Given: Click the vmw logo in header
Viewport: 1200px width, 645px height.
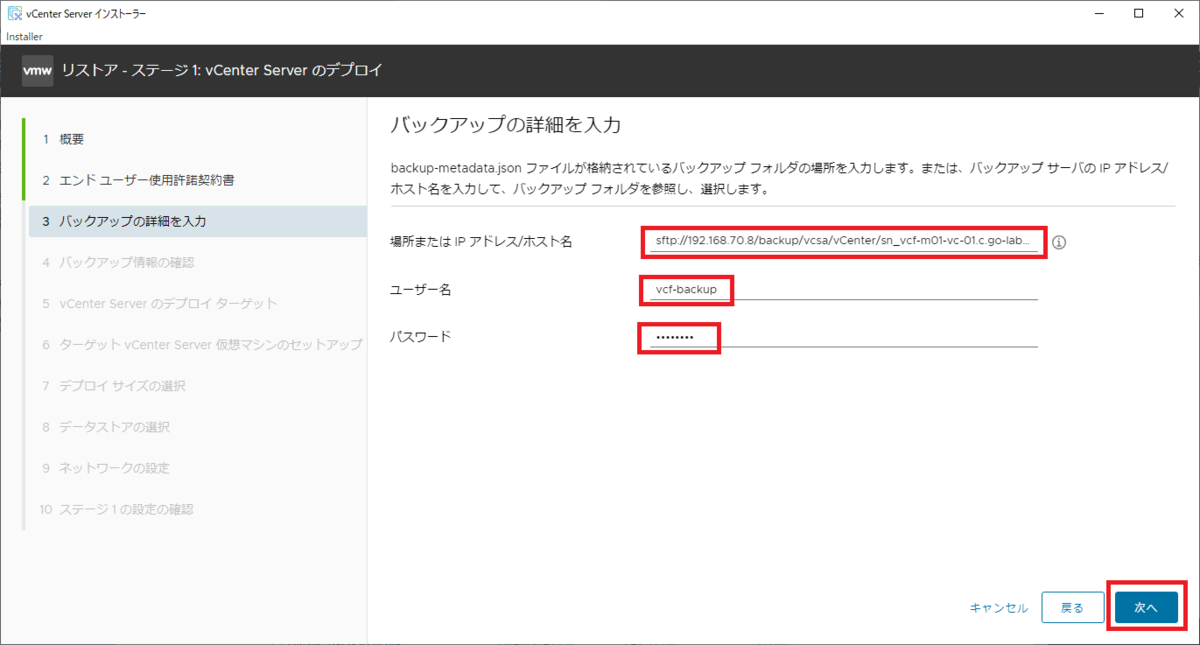Looking at the screenshot, I should [37, 71].
